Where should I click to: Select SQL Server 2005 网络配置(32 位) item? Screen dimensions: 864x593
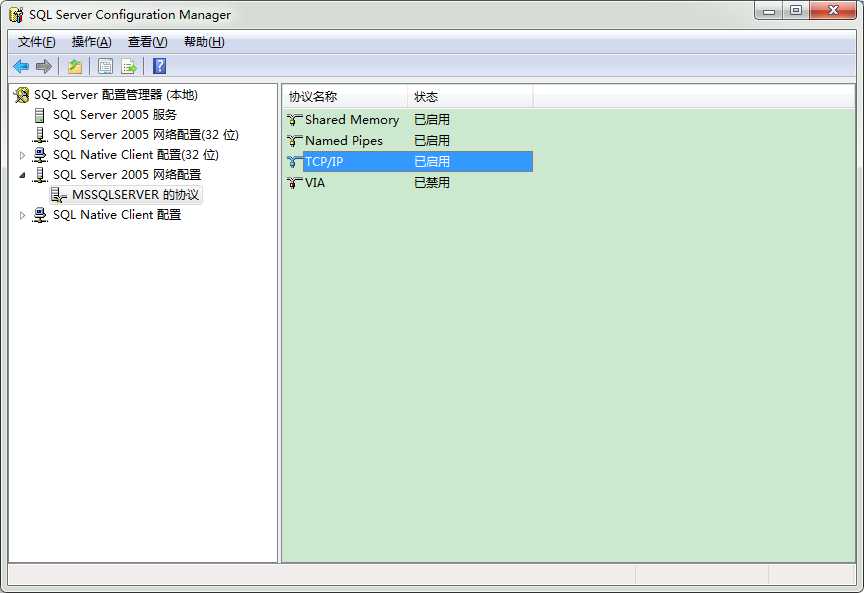point(145,135)
